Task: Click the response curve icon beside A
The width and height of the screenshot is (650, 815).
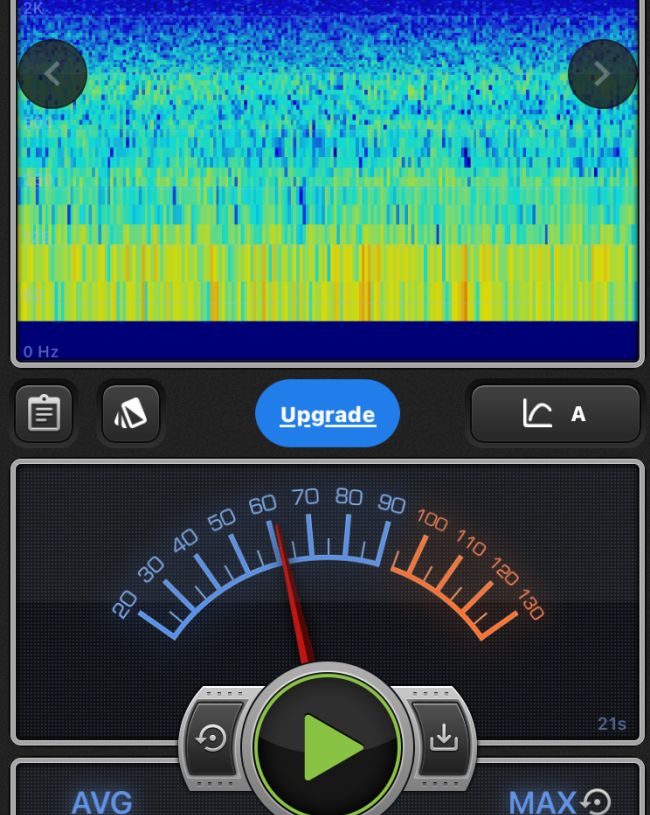Action: coord(537,414)
